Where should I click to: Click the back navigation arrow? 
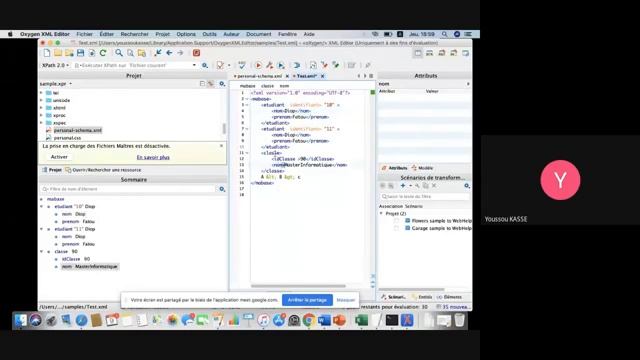click(169, 53)
